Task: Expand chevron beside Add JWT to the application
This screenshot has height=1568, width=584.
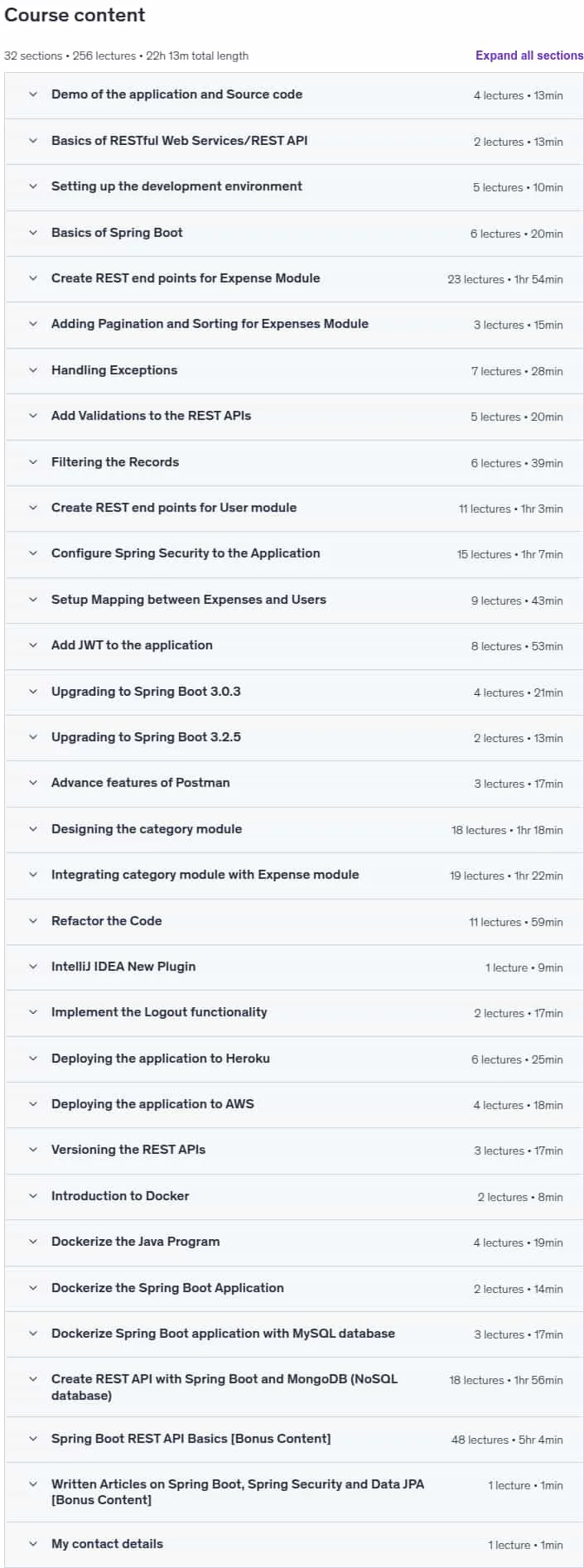Action: point(33,645)
